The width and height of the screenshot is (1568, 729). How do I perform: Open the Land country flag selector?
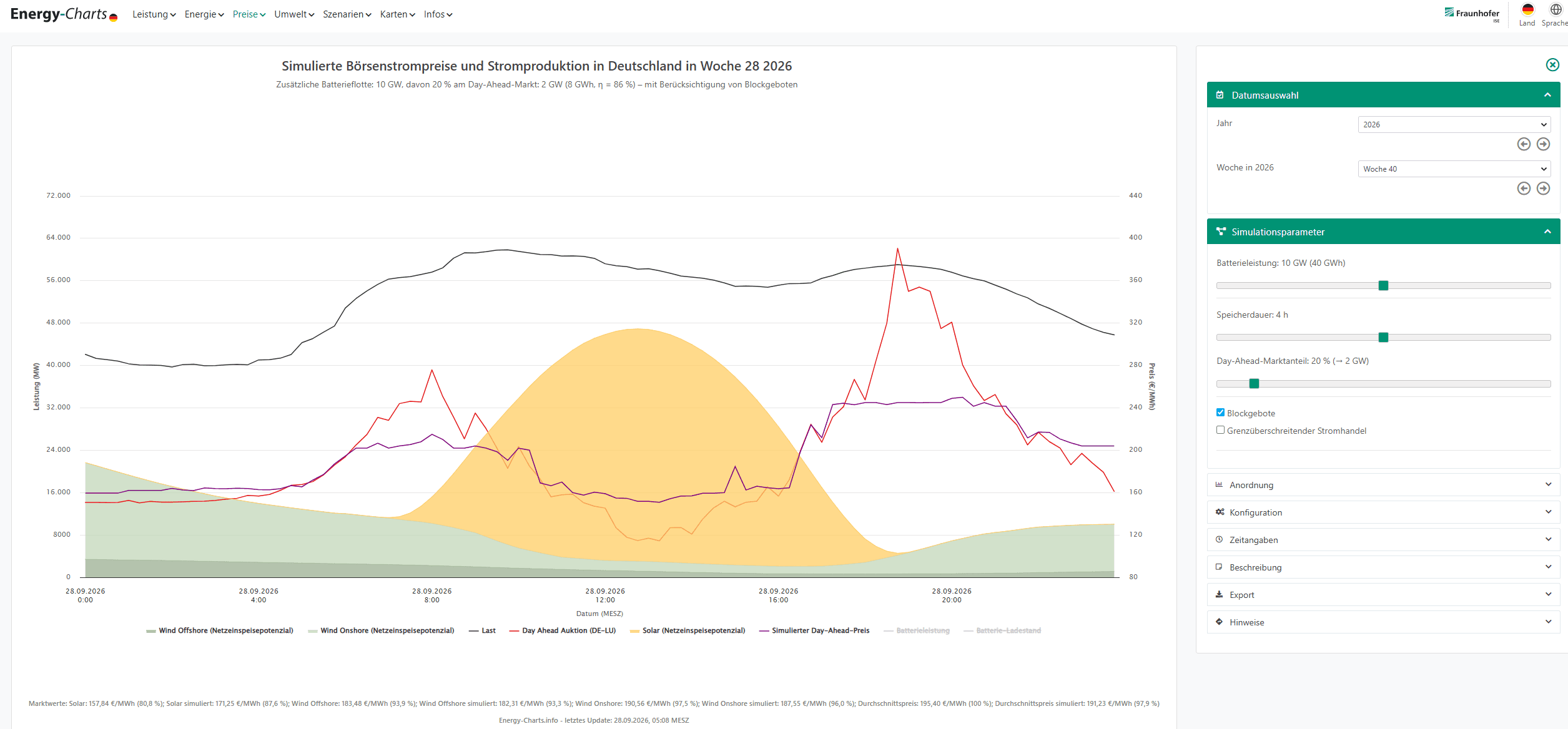click(x=1527, y=14)
